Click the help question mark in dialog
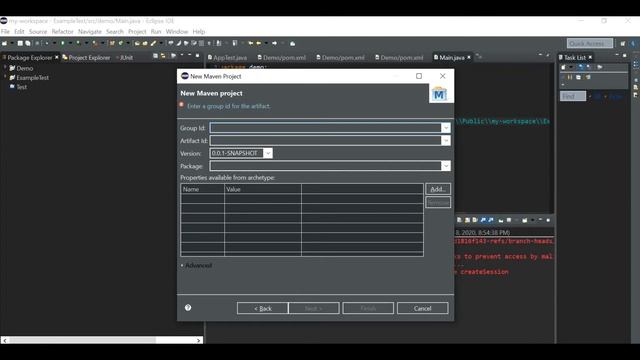Image resolution: width=640 pixels, height=360 pixels. pos(188,308)
